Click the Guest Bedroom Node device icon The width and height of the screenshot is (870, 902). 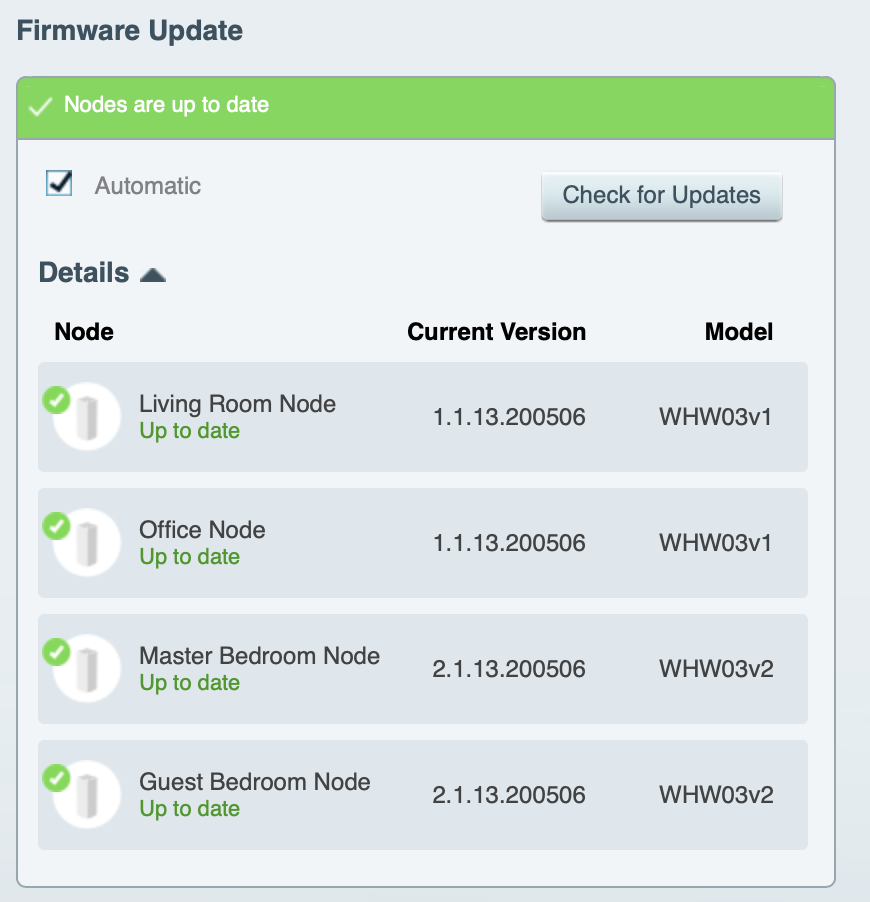tap(87, 794)
